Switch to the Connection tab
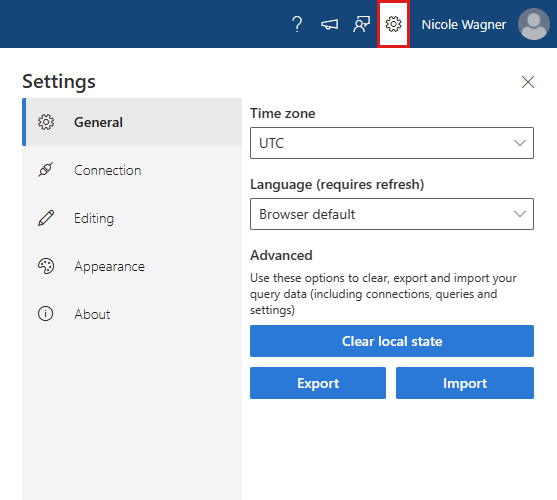This screenshot has height=500, width=557. coord(132,170)
